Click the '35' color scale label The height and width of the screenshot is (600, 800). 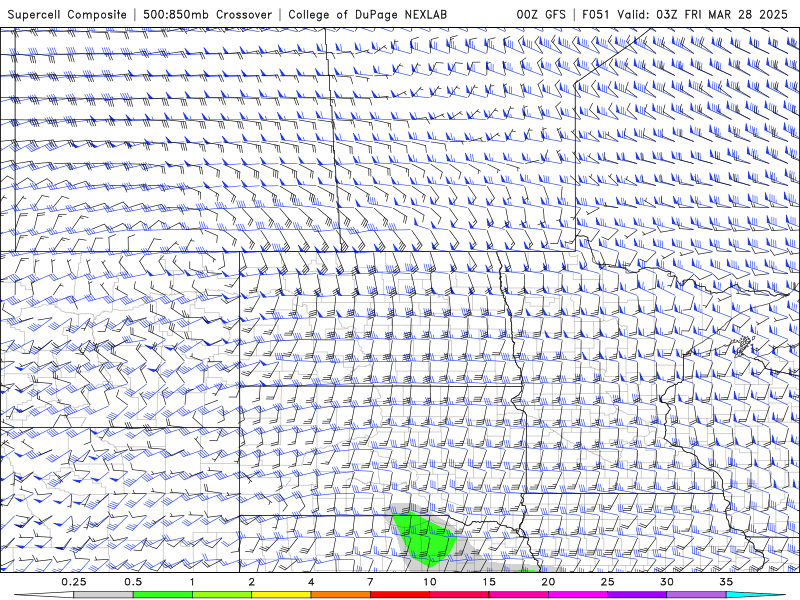coord(727,582)
